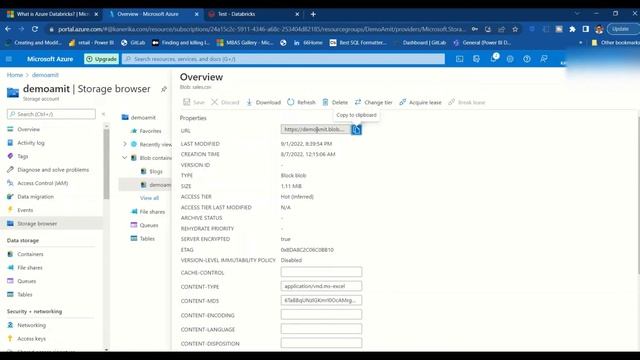
Task: Select Queues in storage tree
Action: pos(149,225)
